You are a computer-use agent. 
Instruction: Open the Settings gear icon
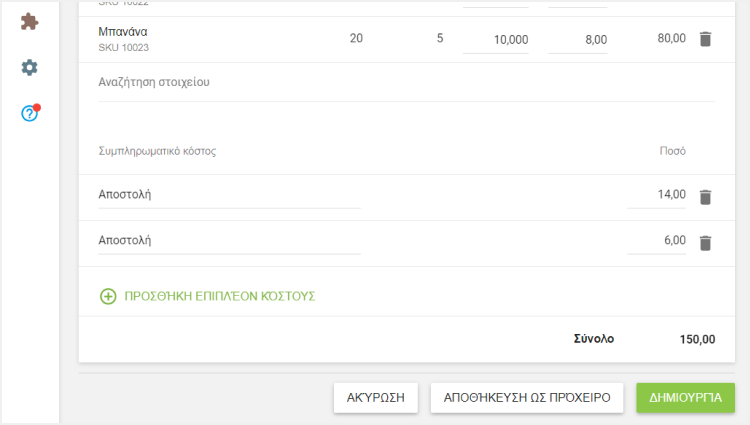(x=30, y=67)
